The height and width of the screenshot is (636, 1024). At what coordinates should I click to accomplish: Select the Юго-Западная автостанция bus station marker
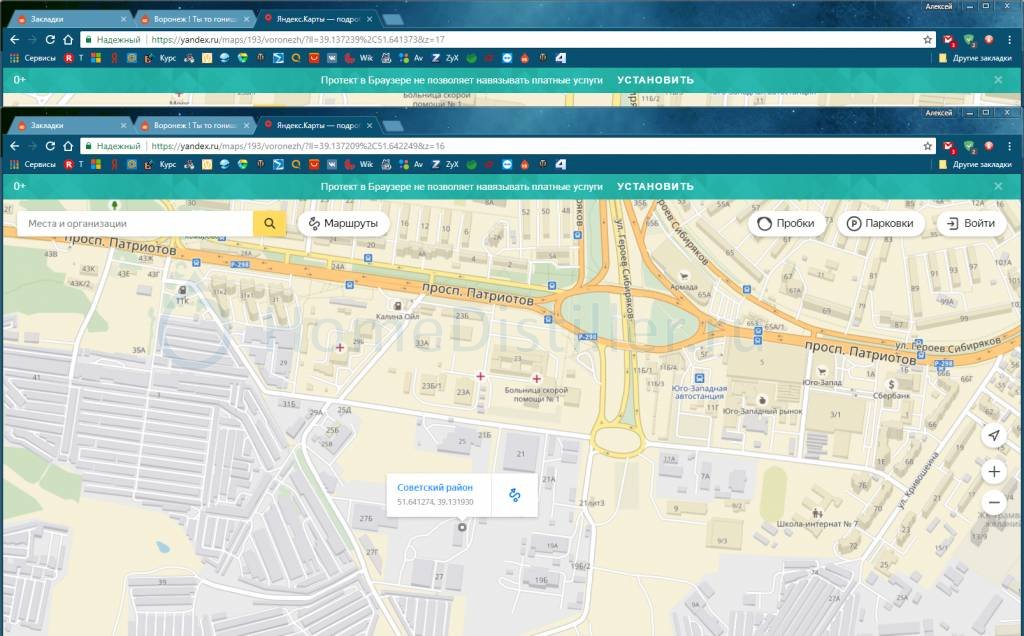[699, 377]
